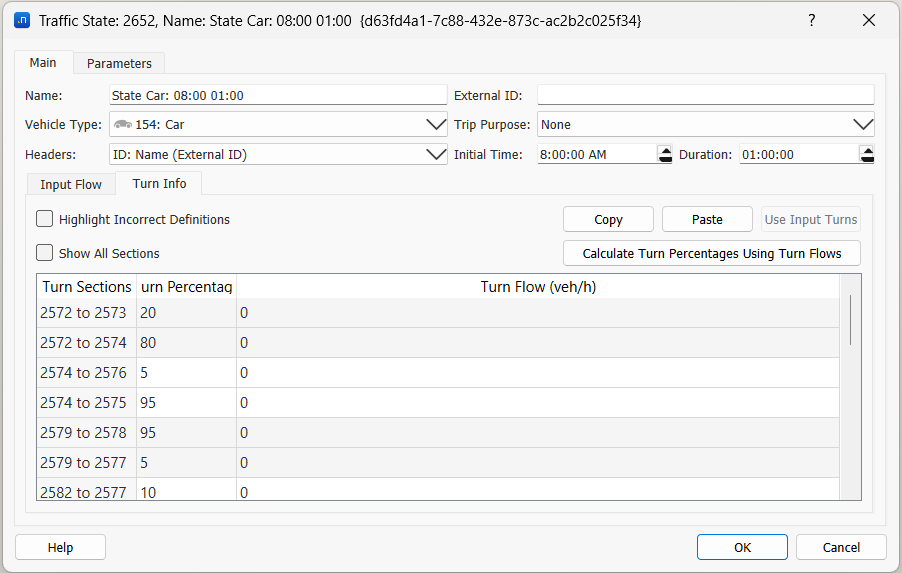Select the Input Flow tab
Screen dimensions: 902x573
click(71, 184)
